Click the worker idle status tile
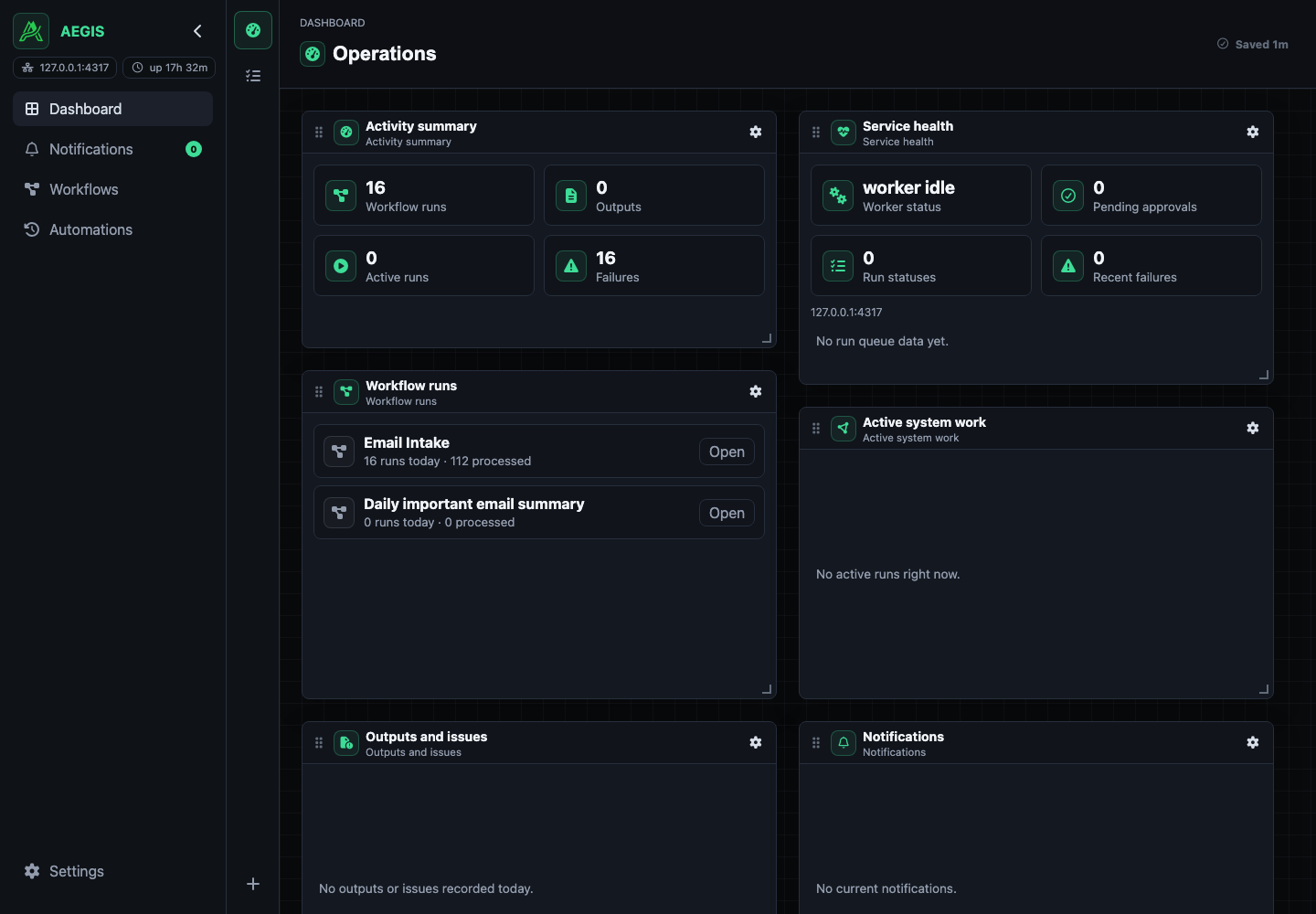Image resolution: width=1316 pixels, height=914 pixels. [x=921, y=196]
